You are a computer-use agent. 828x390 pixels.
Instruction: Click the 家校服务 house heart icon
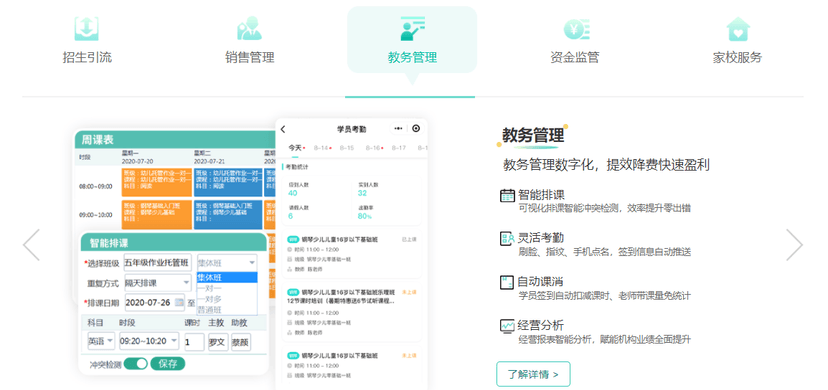(738, 28)
